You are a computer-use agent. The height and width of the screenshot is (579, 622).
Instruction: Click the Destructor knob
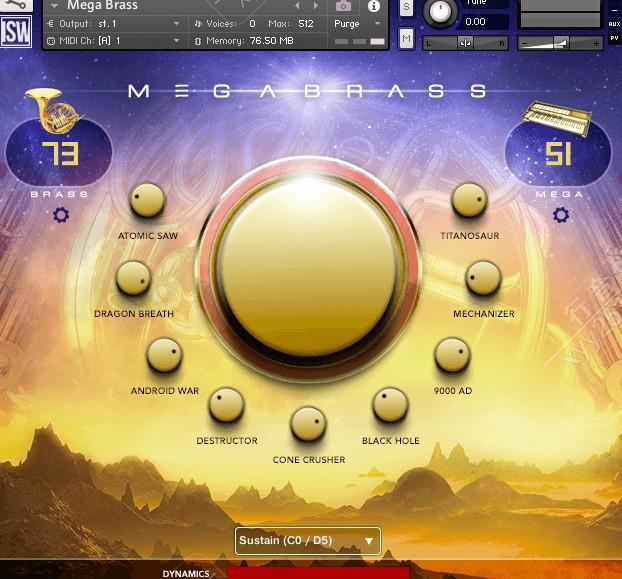click(227, 405)
